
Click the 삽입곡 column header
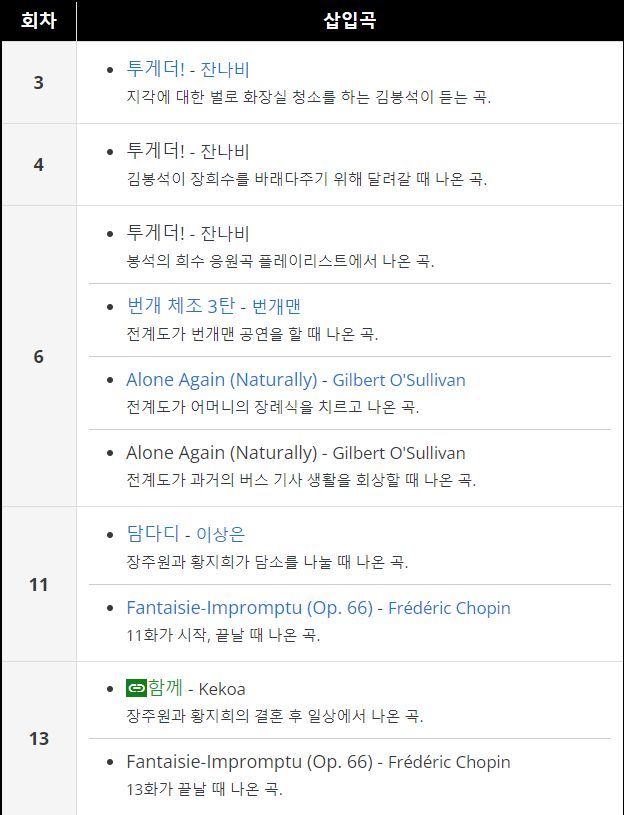tap(350, 21)
